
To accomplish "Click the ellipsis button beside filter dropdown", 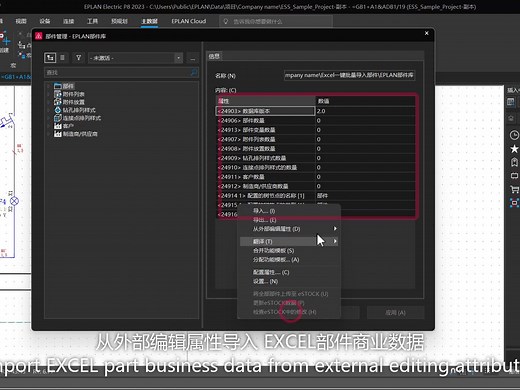I will 193,58.
